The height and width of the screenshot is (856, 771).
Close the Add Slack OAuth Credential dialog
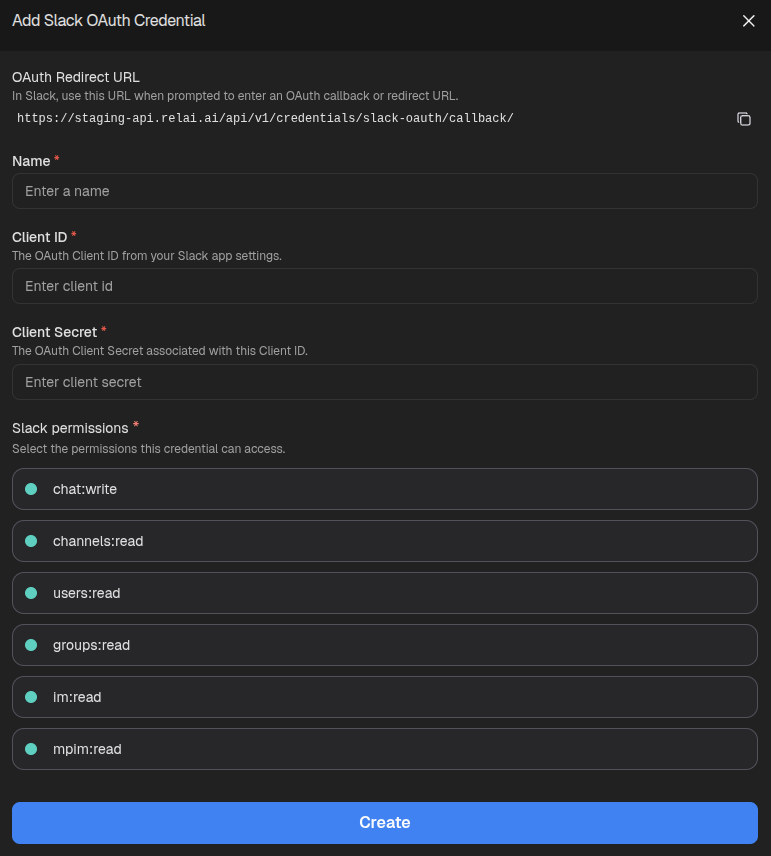click(749, 20)
